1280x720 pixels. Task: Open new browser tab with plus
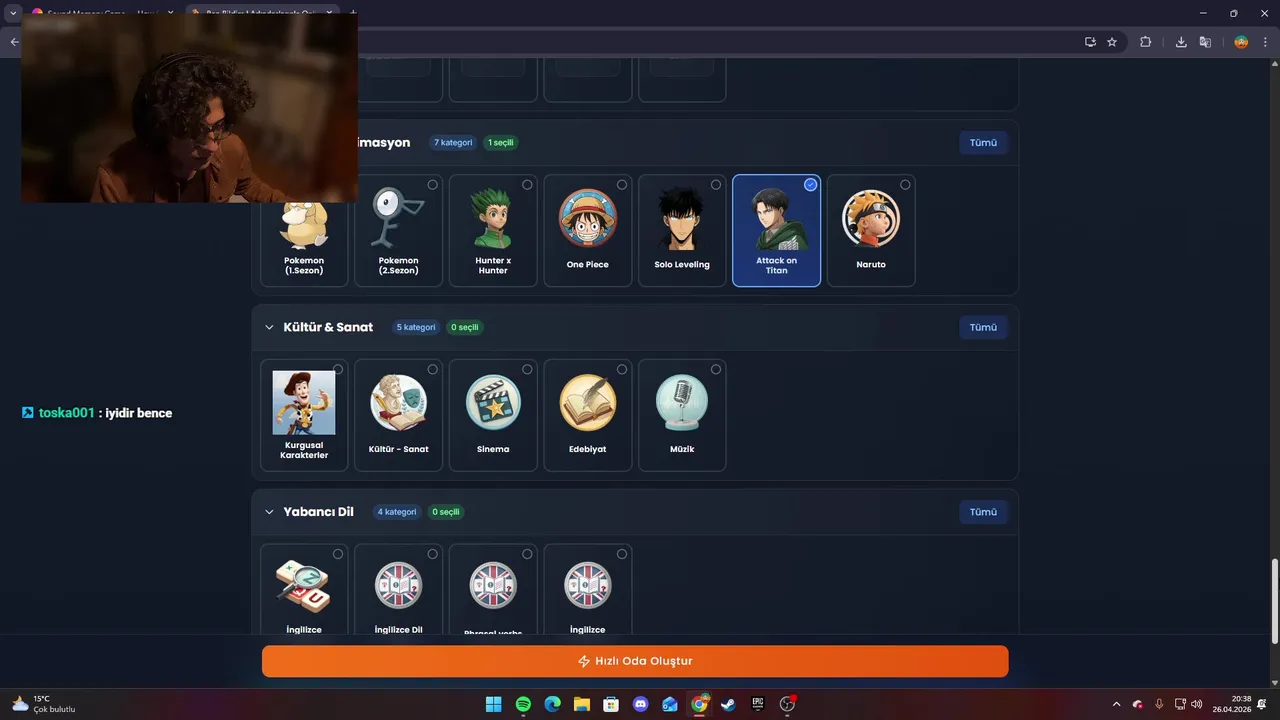click(x=352, y=13)
